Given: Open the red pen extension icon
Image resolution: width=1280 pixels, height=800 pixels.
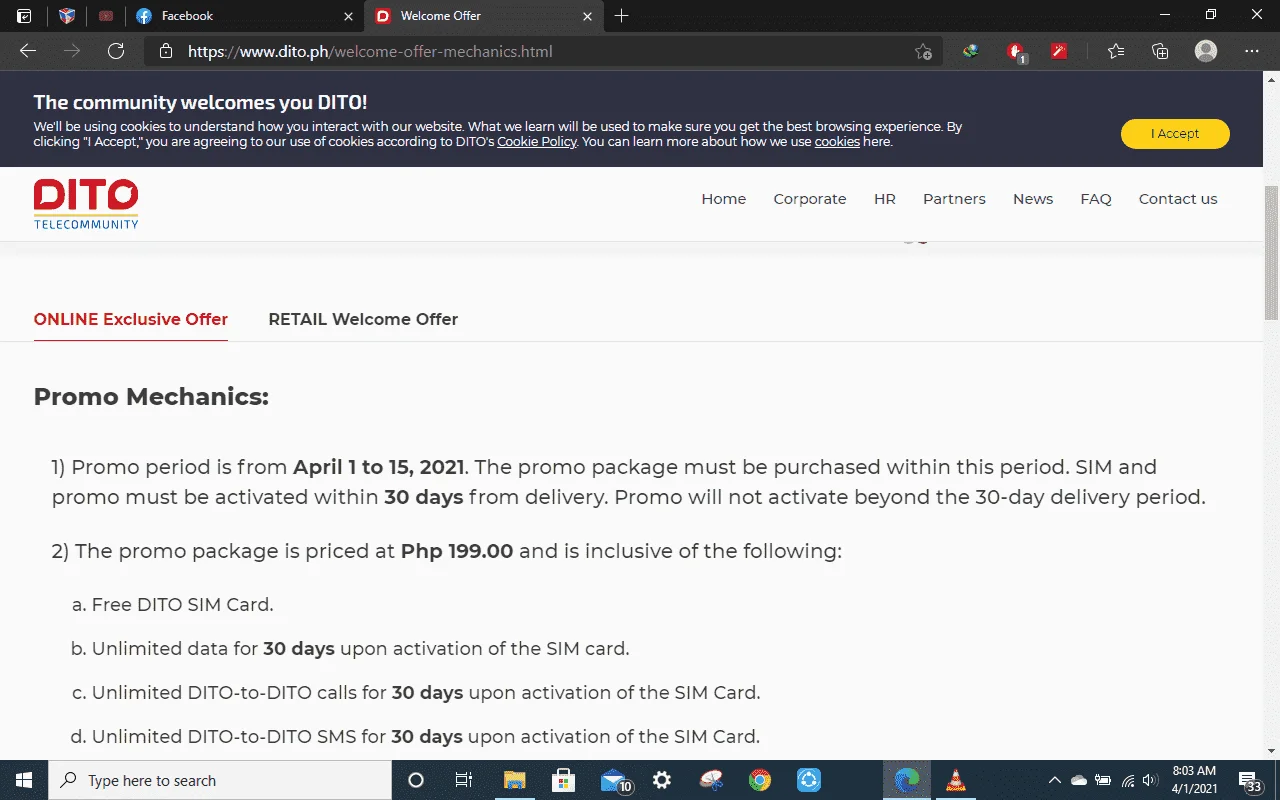Looking at the screenshot, I should coord(1059,51).
